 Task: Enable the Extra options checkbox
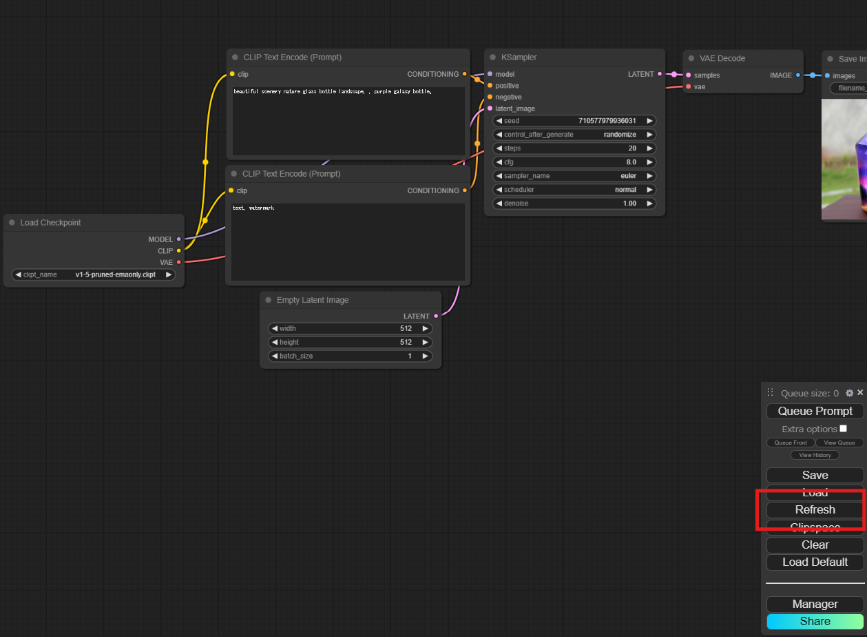pos(843,429)
